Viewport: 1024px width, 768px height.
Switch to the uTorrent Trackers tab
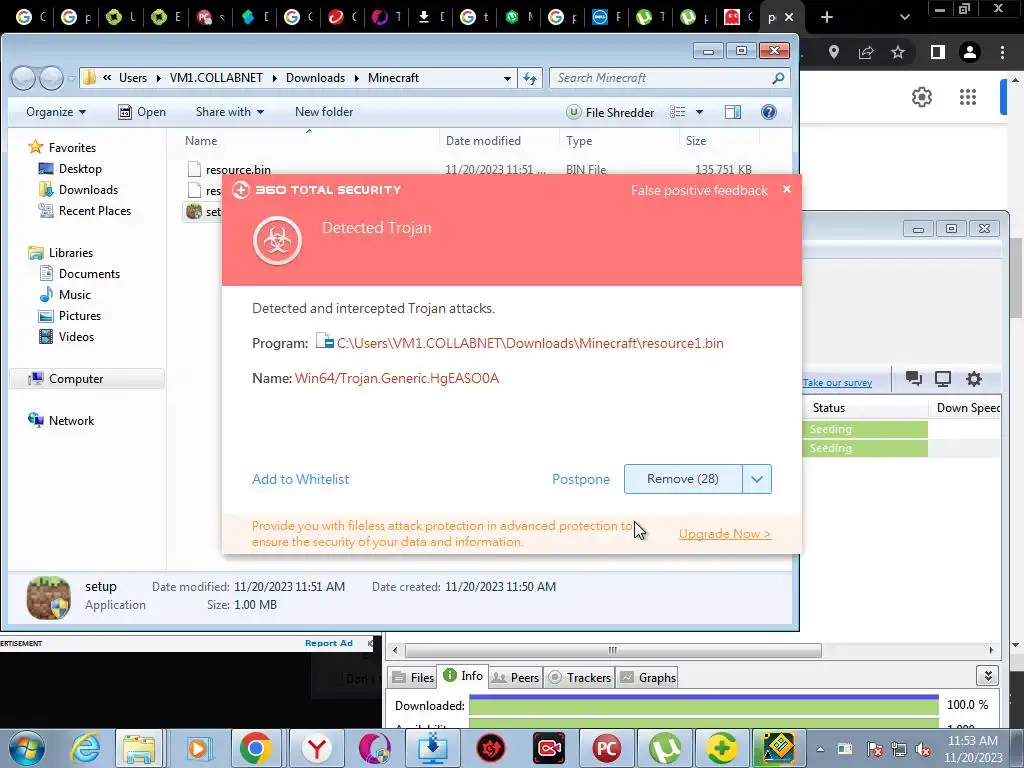580,678
